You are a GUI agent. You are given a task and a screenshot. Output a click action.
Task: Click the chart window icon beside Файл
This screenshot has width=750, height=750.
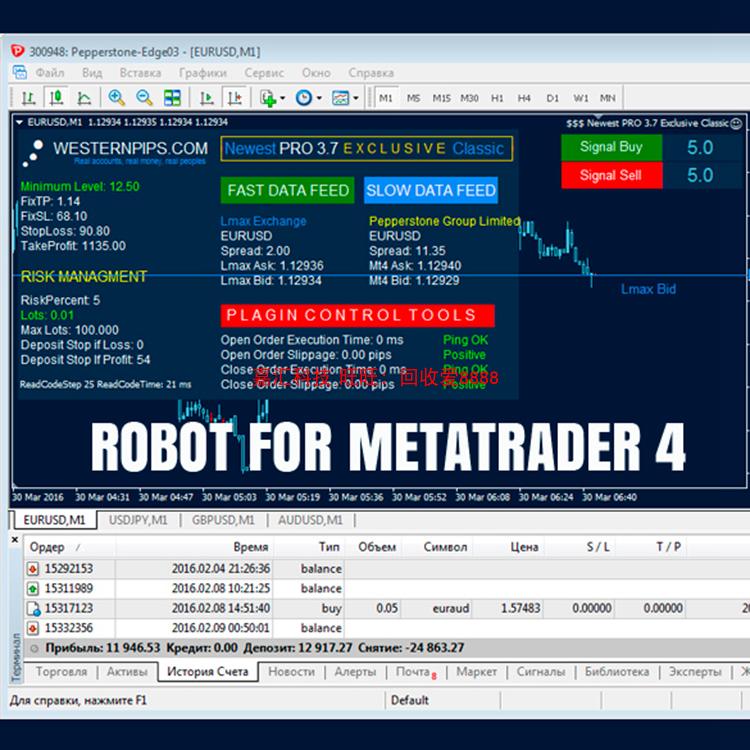pos(20,73)
